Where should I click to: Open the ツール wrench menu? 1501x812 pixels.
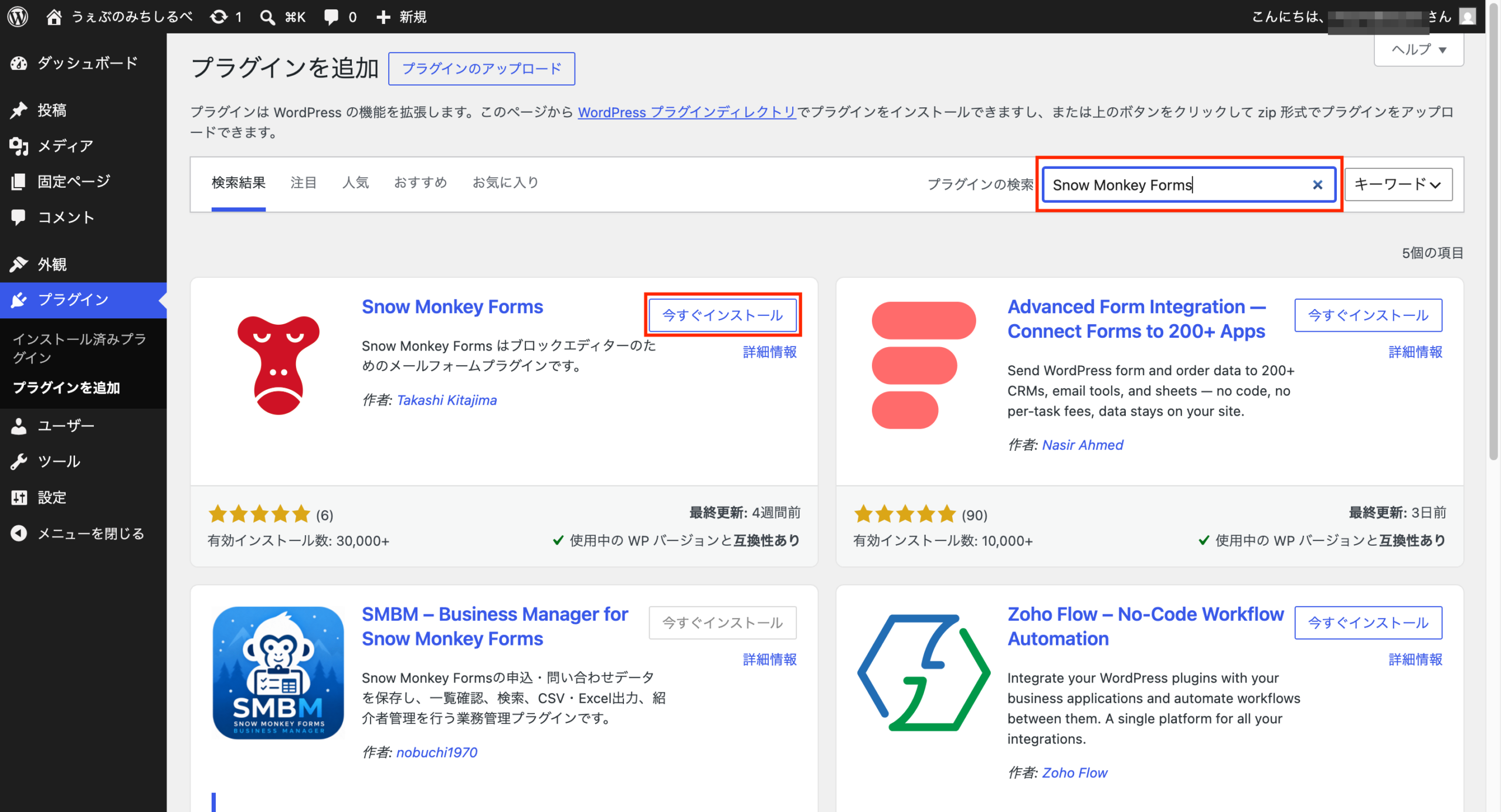tap(83, 462)
